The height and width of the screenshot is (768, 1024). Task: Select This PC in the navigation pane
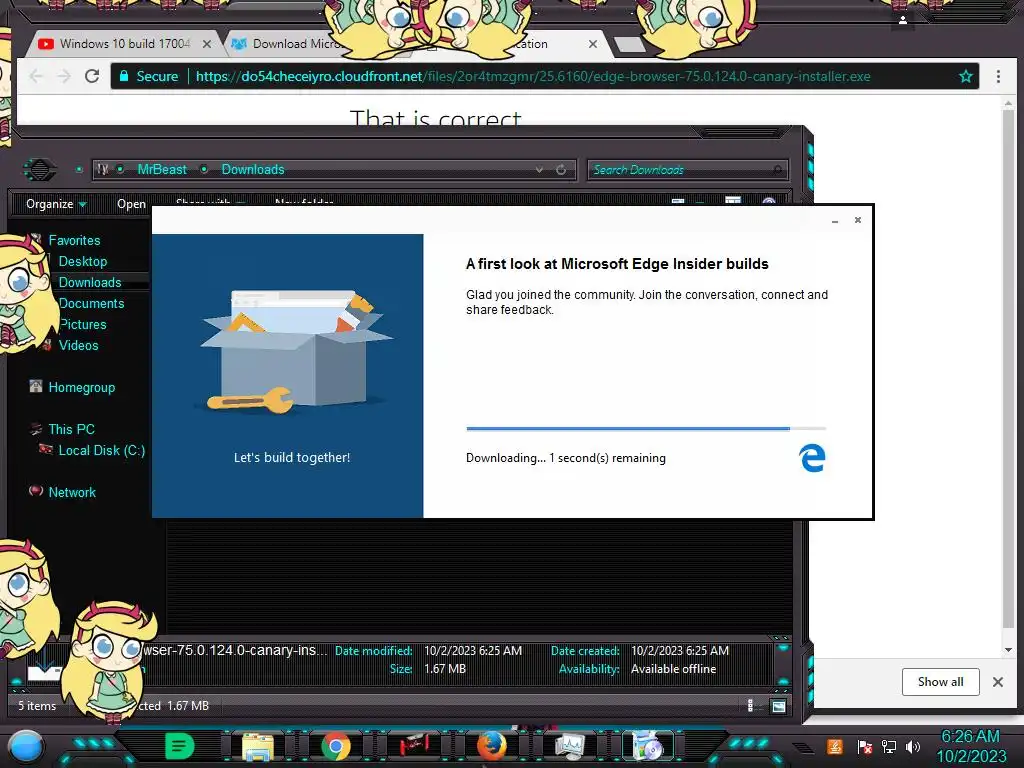[72, 429]
